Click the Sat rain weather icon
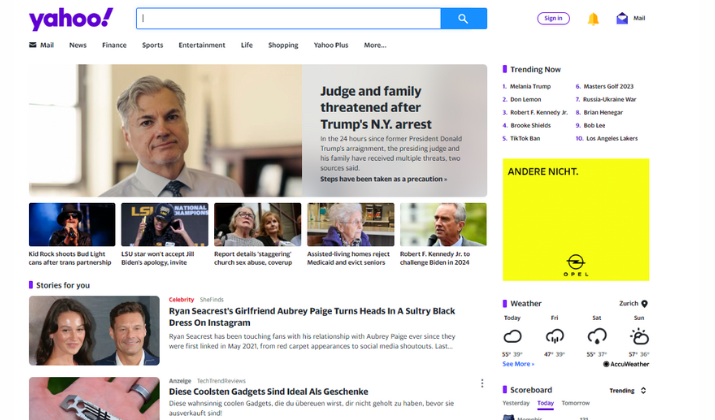Screen dimensions: 715x420 coord(596,337)
